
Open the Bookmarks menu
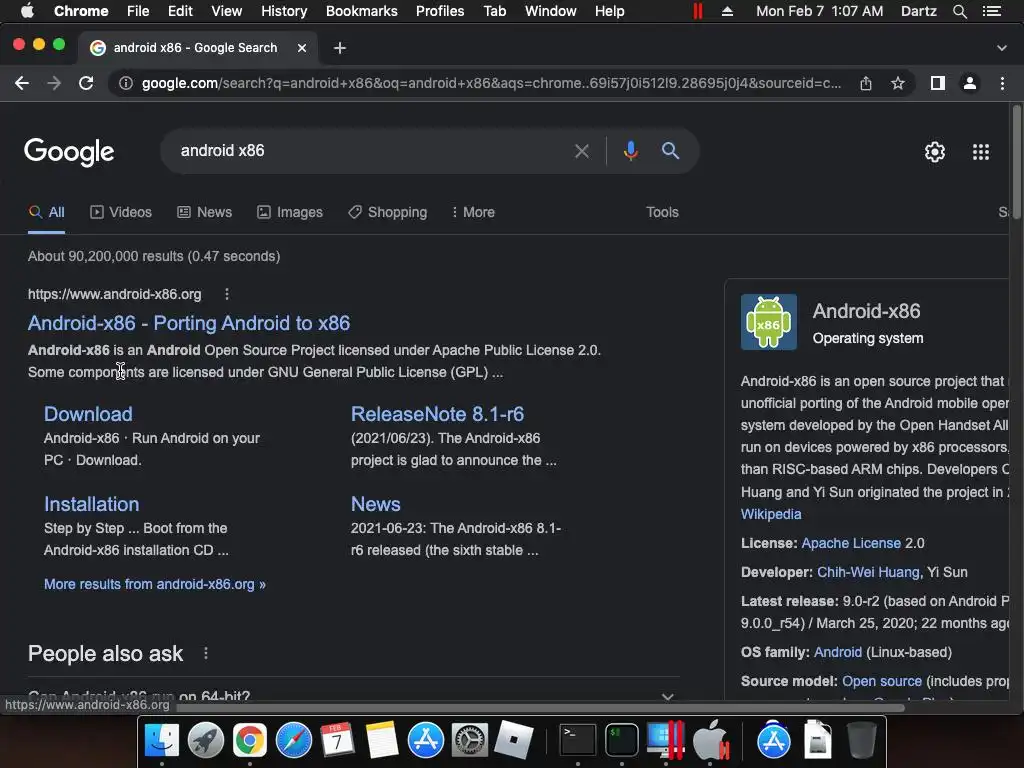[361, 11]
